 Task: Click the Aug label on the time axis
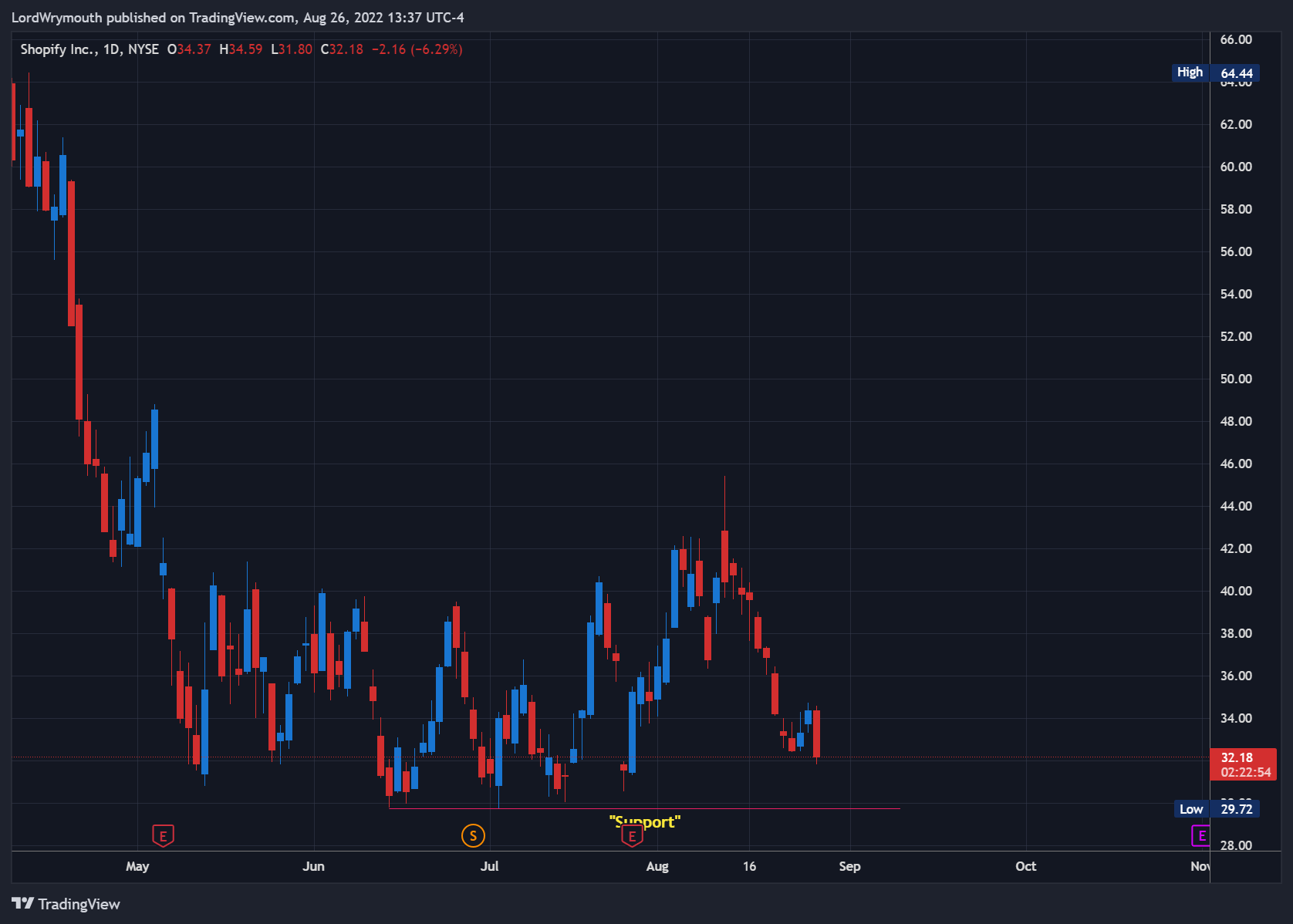tap(657, 866)
